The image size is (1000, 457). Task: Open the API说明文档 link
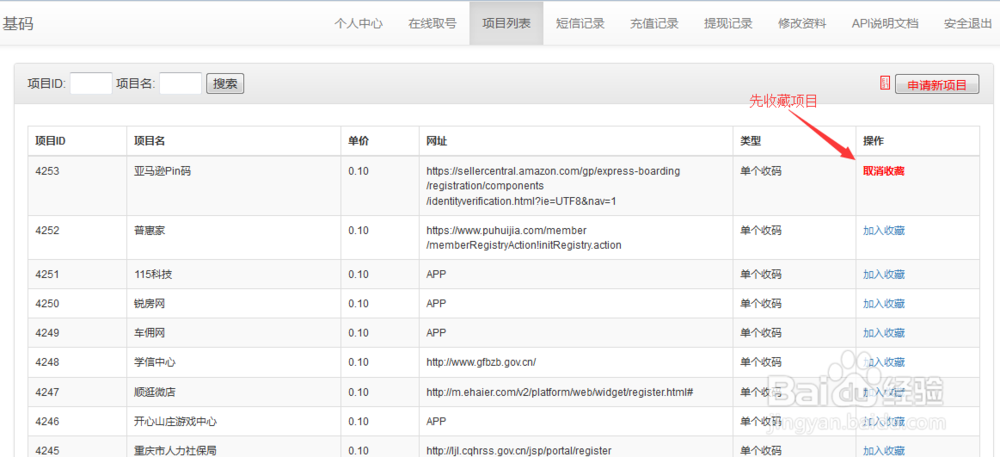point(885,24)
